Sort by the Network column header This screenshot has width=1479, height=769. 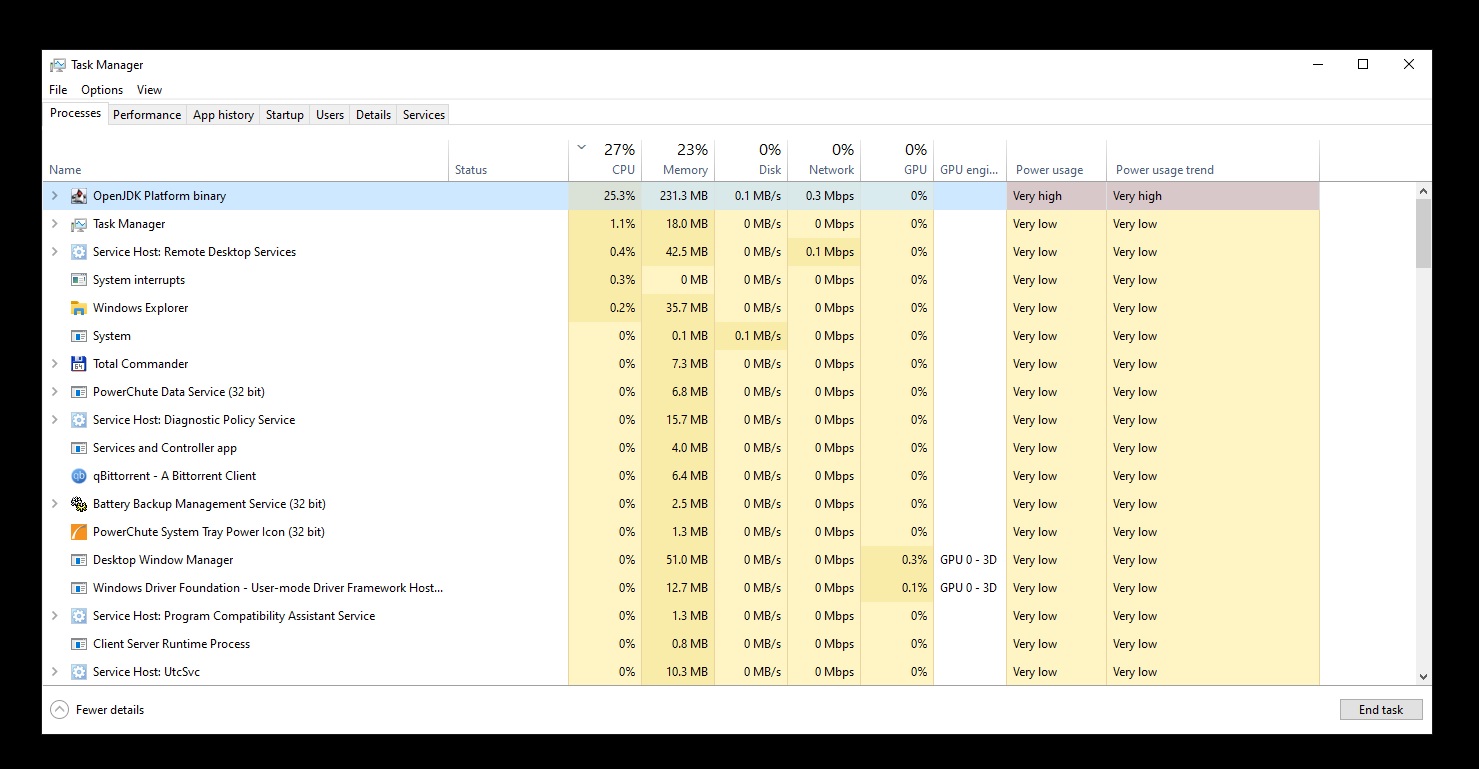pos(824,160)
